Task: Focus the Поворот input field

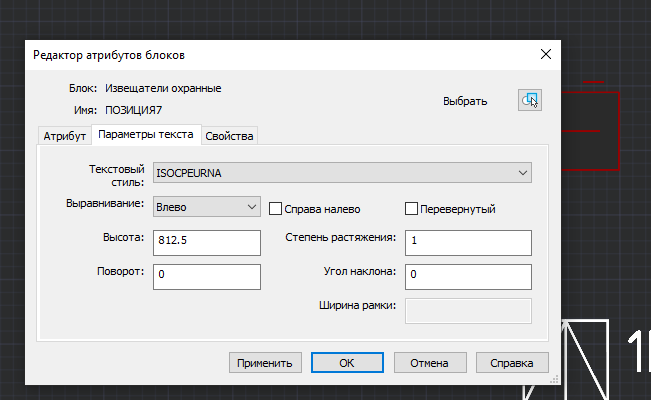Action: pyautogui.click(x=207, y=277)
